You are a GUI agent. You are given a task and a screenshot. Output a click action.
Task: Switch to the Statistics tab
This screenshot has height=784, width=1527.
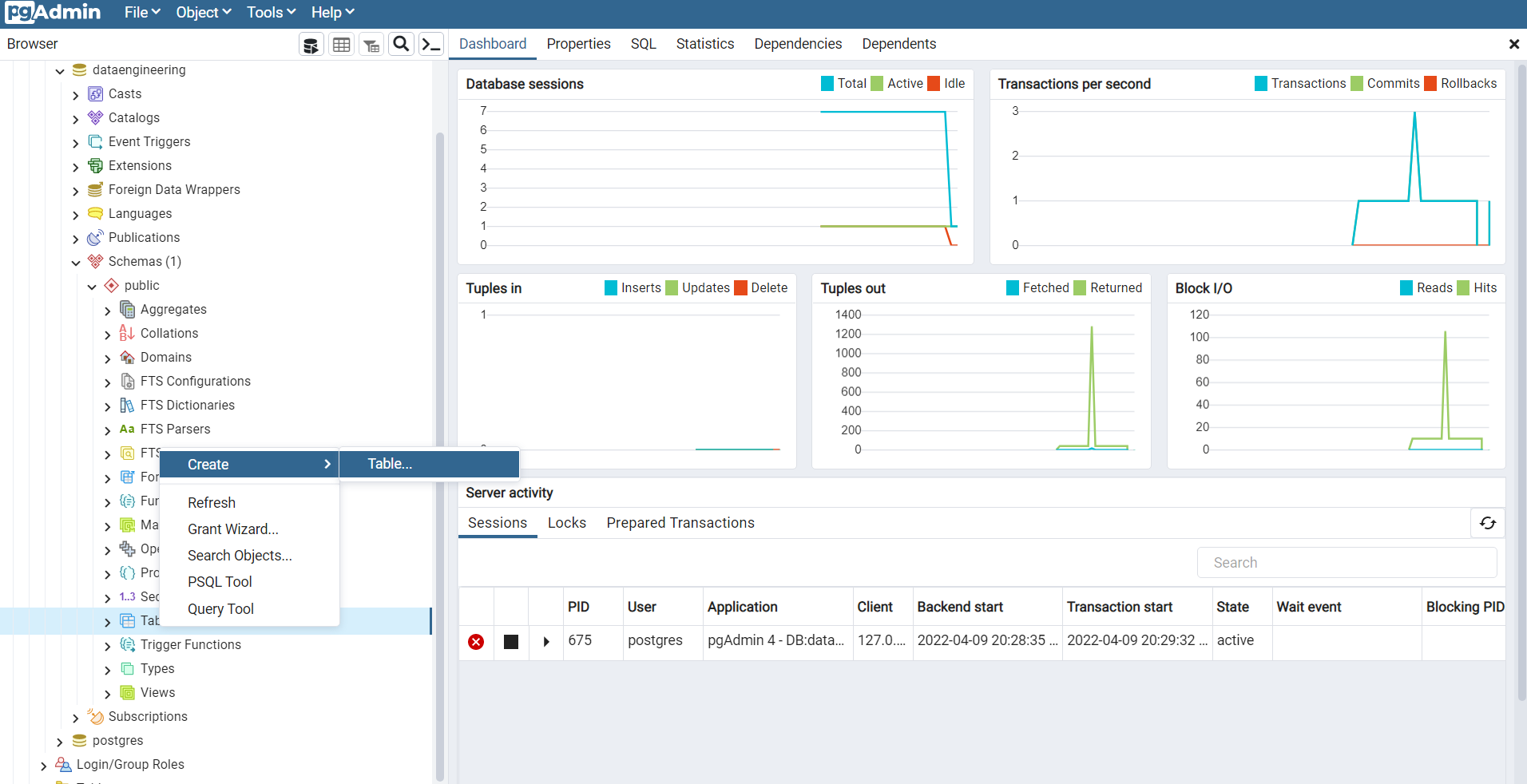704,44
